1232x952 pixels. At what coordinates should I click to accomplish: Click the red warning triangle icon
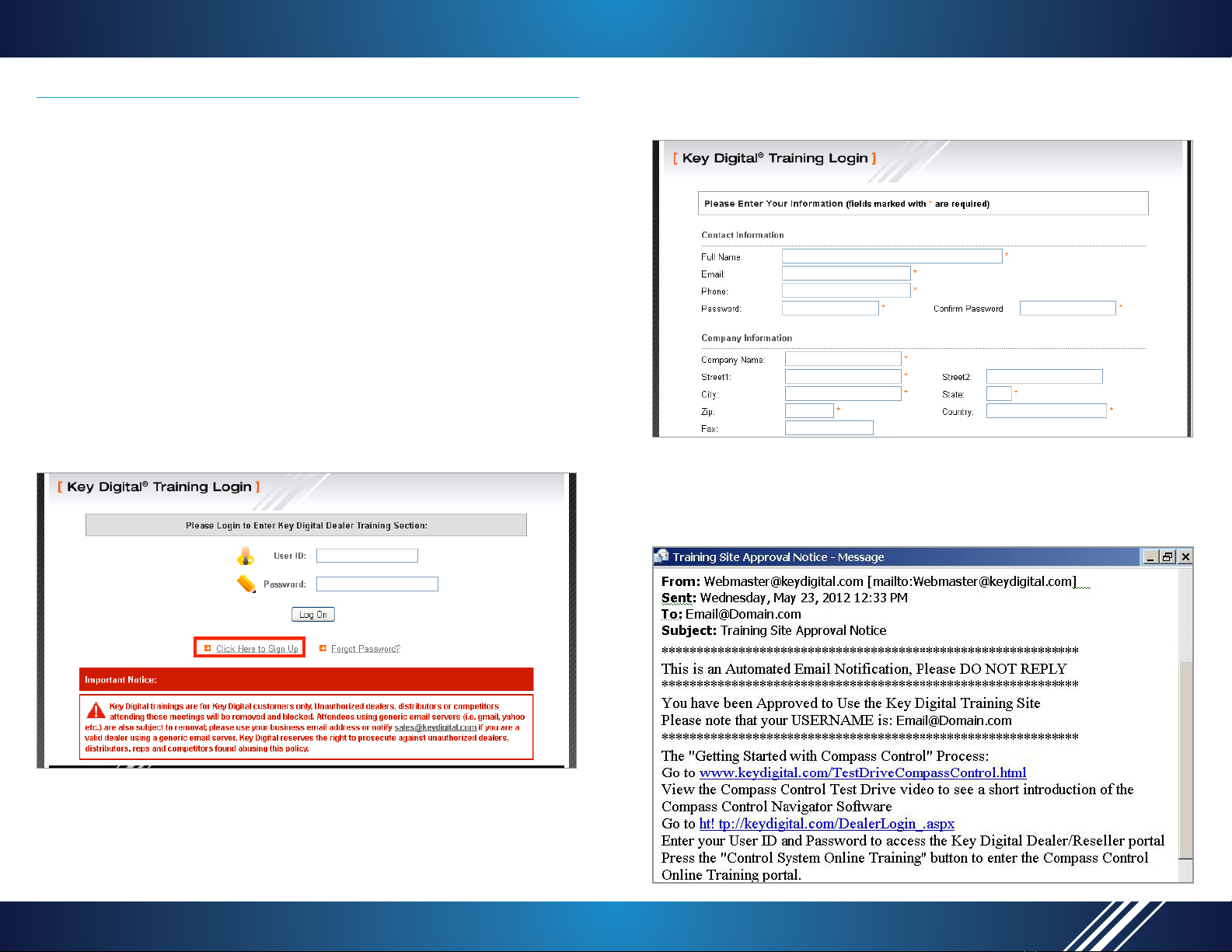tap(96, 710)
